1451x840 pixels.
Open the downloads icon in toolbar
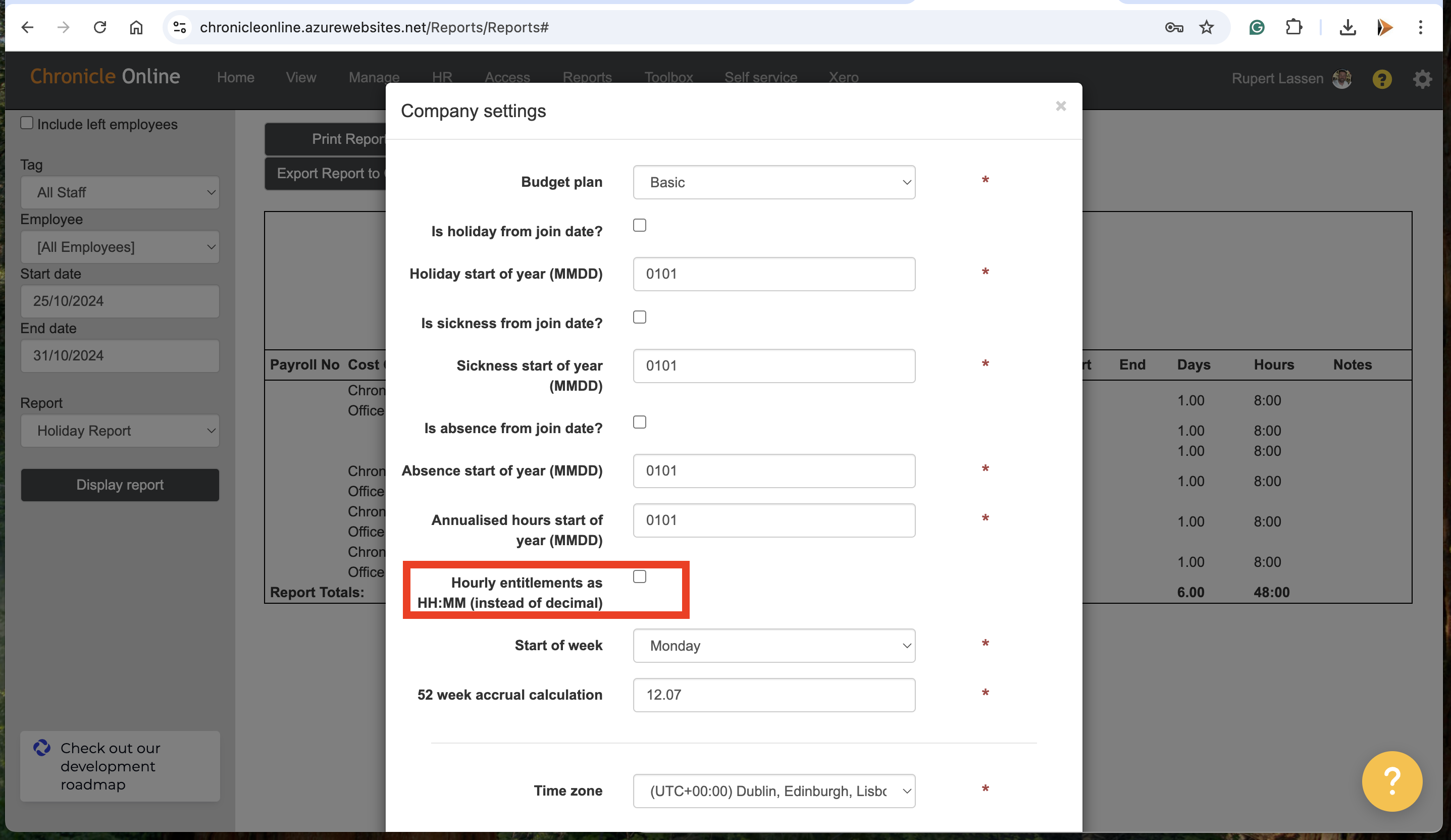click(1348, 27)
